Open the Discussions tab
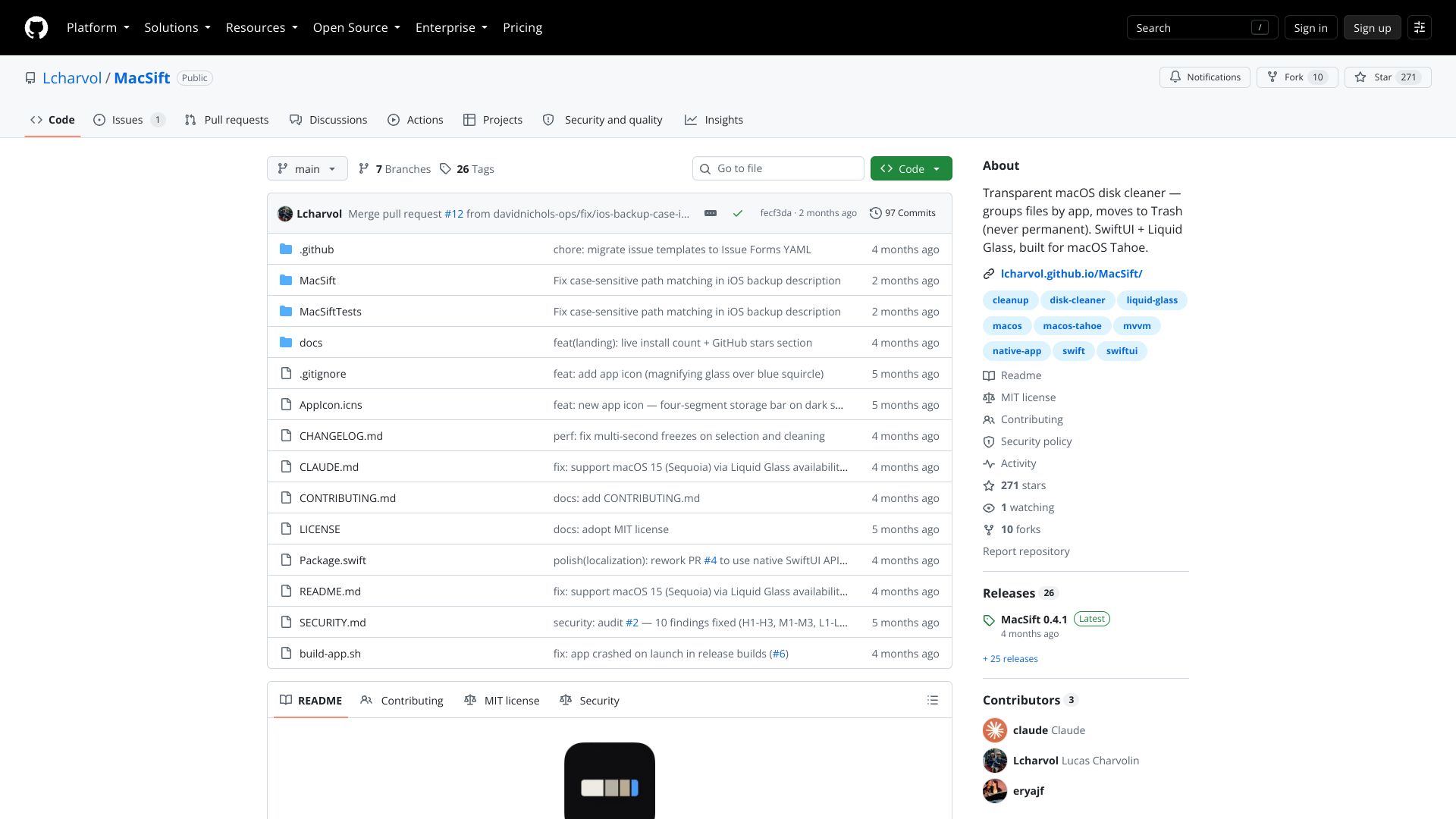Viewport: 1456px width, 819px height. click(x=328, y=120)
